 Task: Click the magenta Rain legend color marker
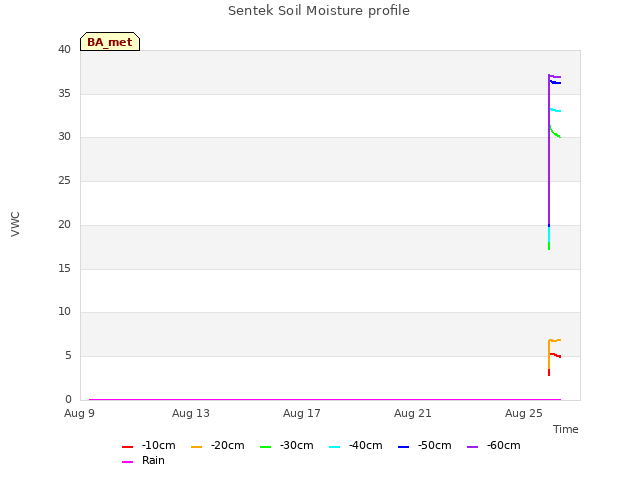(127, 462)
